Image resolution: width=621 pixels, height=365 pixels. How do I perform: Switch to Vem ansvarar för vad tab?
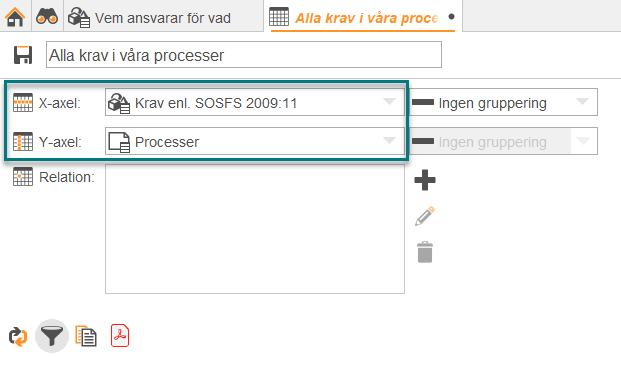[163, 17]
